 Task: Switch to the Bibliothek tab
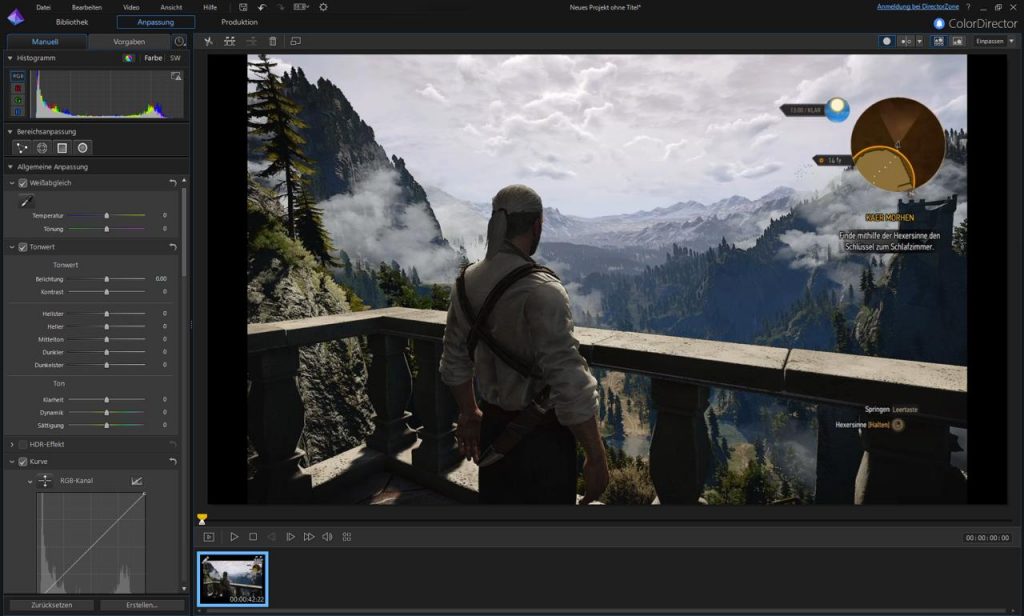[72, 22]
